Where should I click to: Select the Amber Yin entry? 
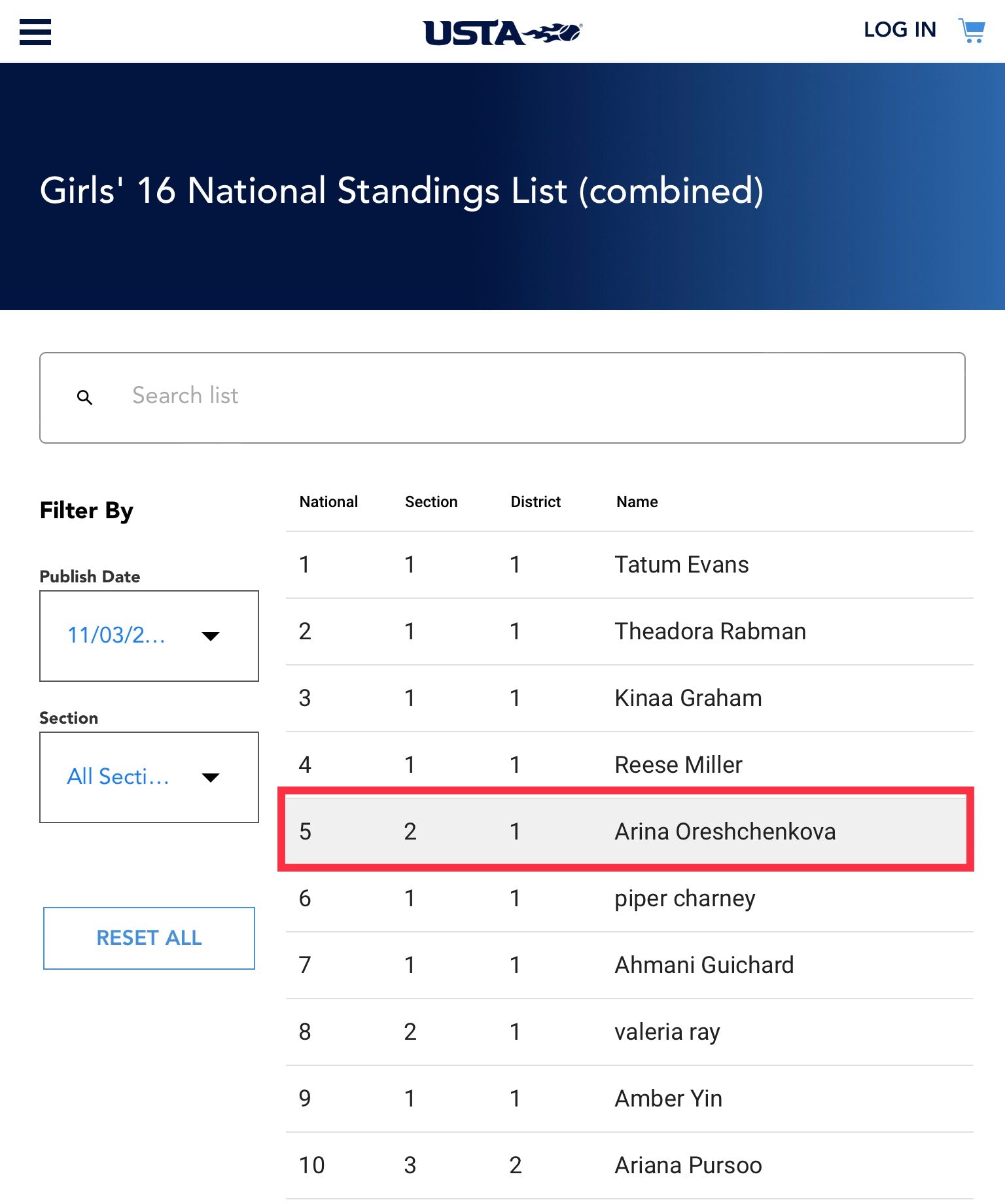pyautogui.click(x=668, y=1099)
